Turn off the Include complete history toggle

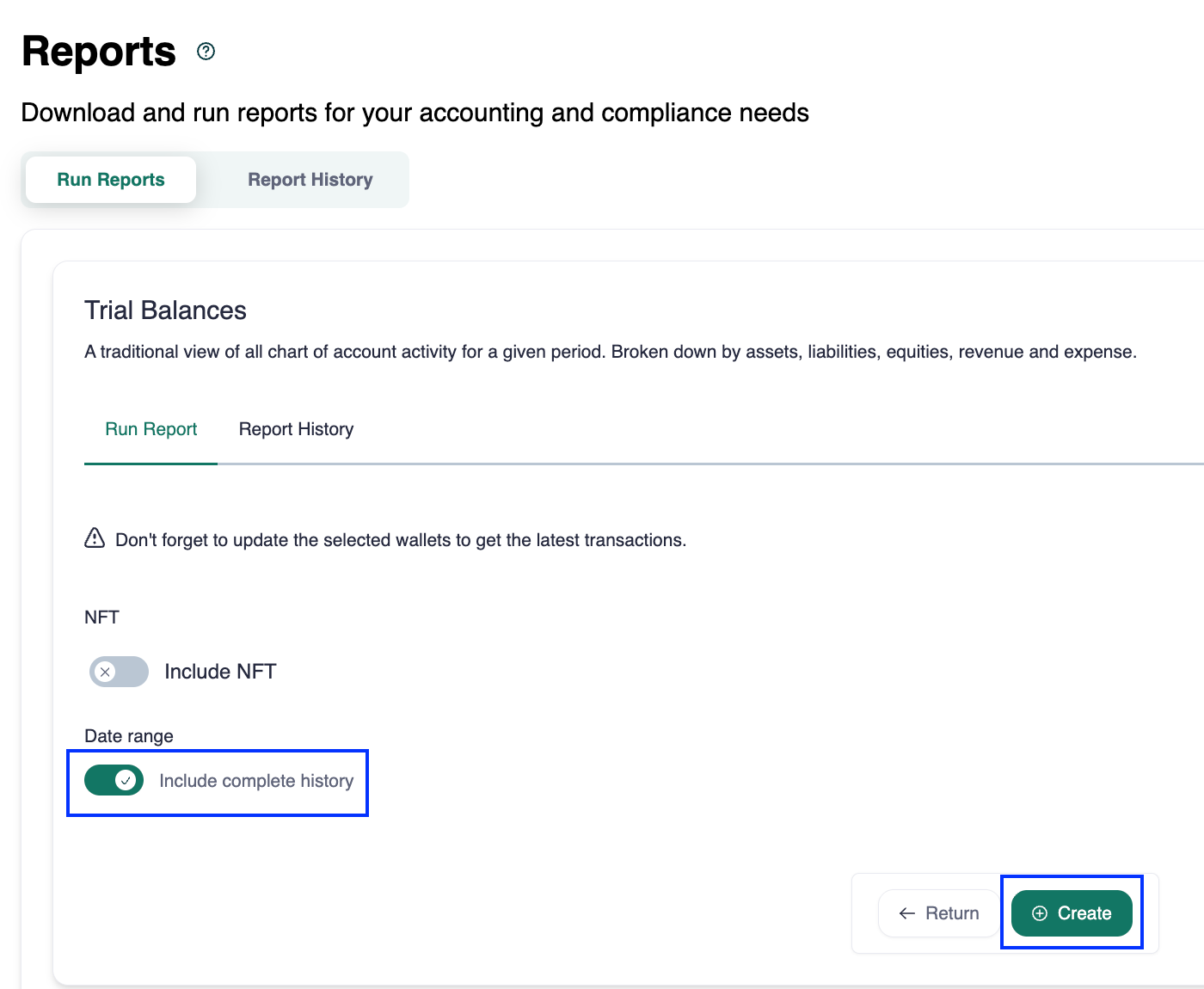click(114, 780)
